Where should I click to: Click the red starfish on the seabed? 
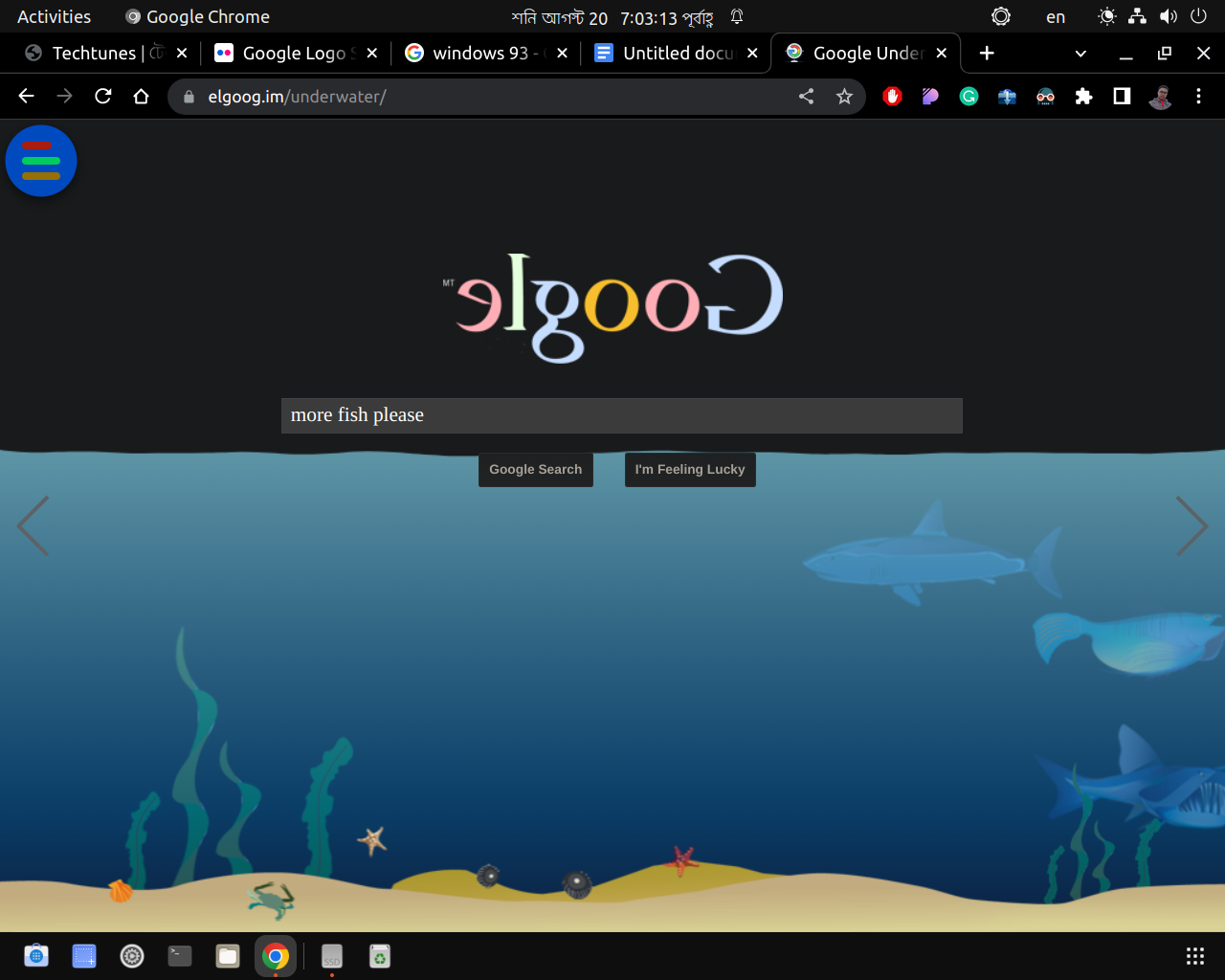click(x=680, y=860)
